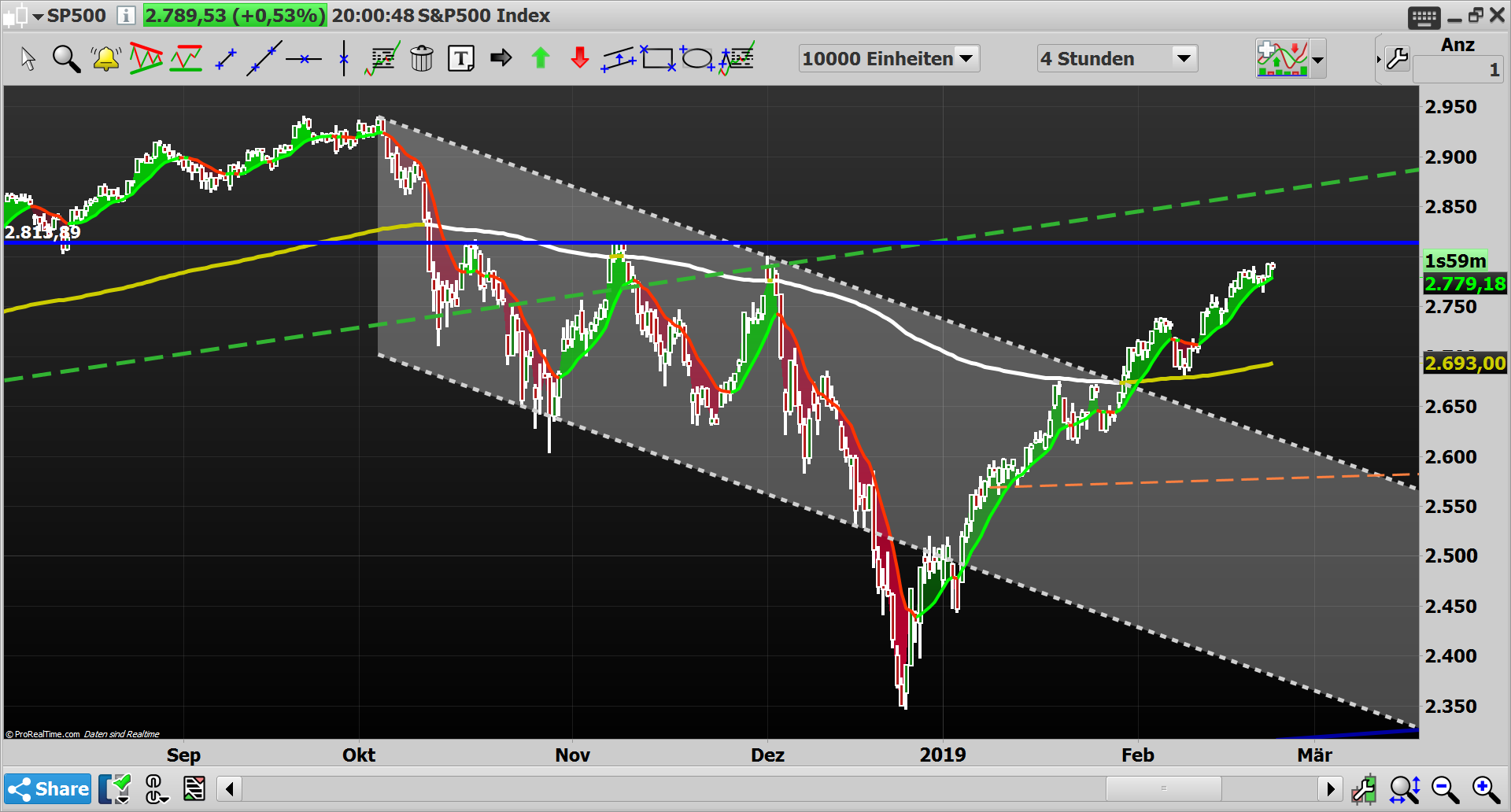This screenshot has width=1511, height=812.
Task: Click the Share button
Action: click(x=48, y=789)
